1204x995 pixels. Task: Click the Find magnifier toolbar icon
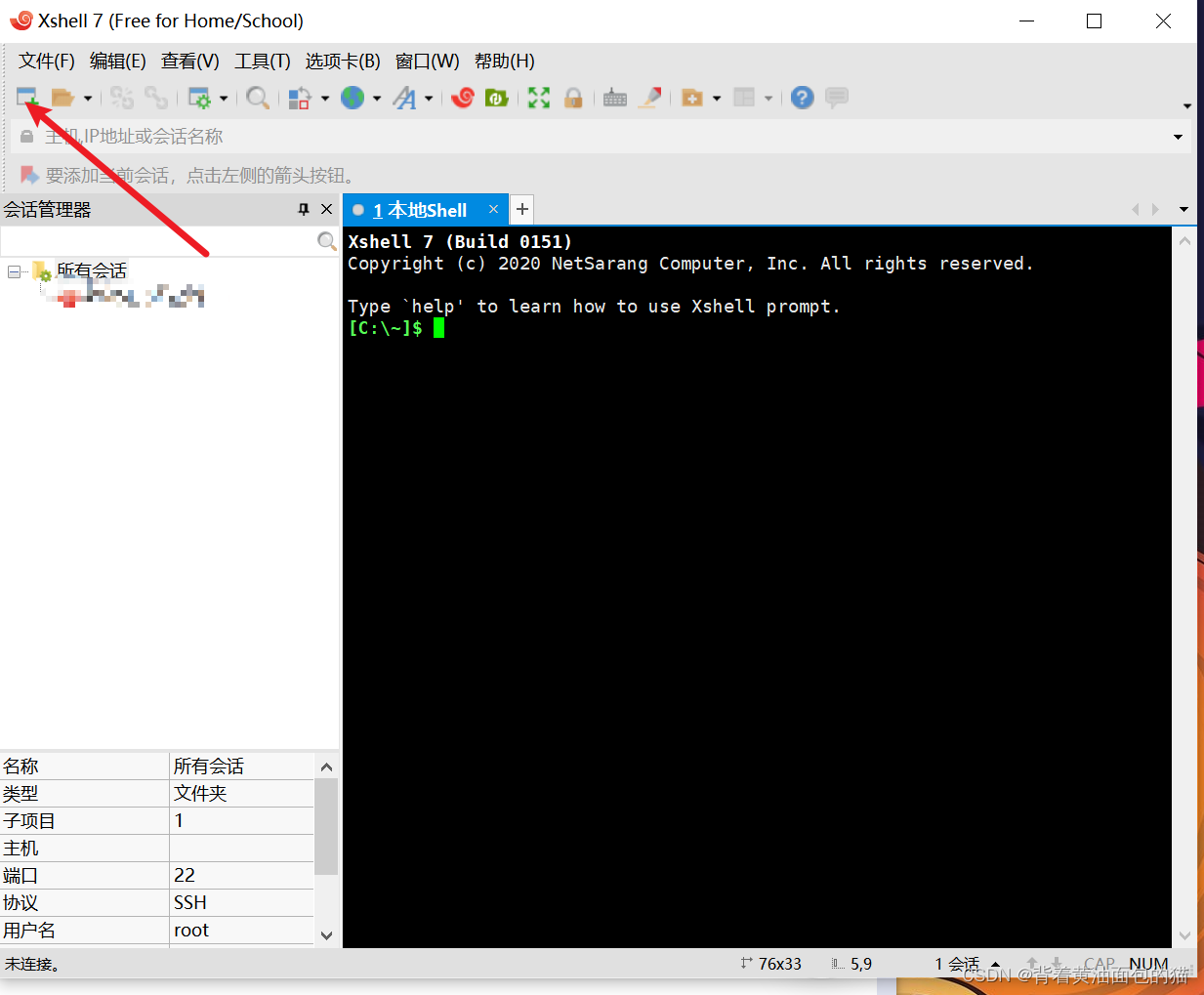258,98
